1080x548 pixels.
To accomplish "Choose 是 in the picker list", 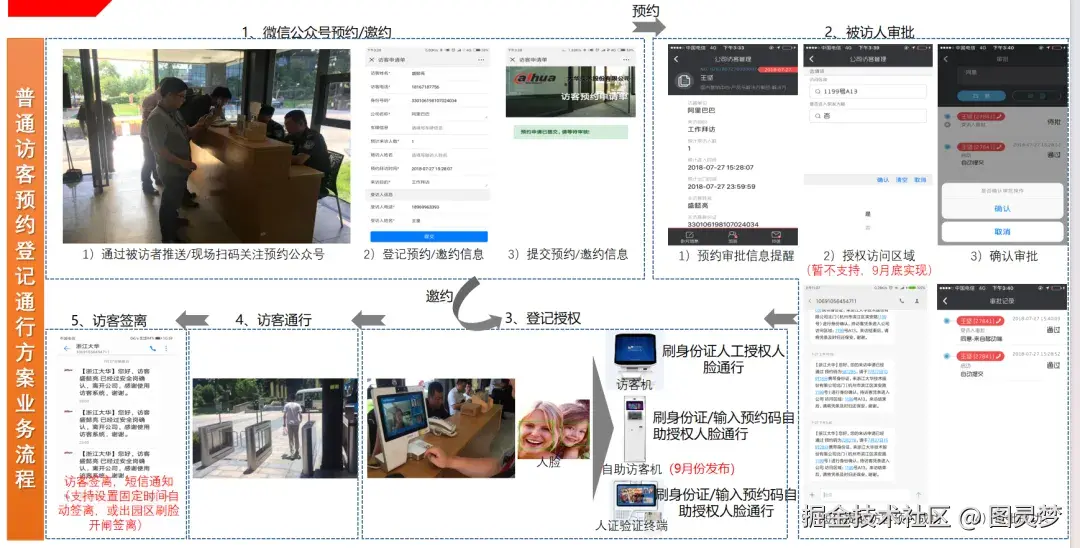I will [868, 214].
